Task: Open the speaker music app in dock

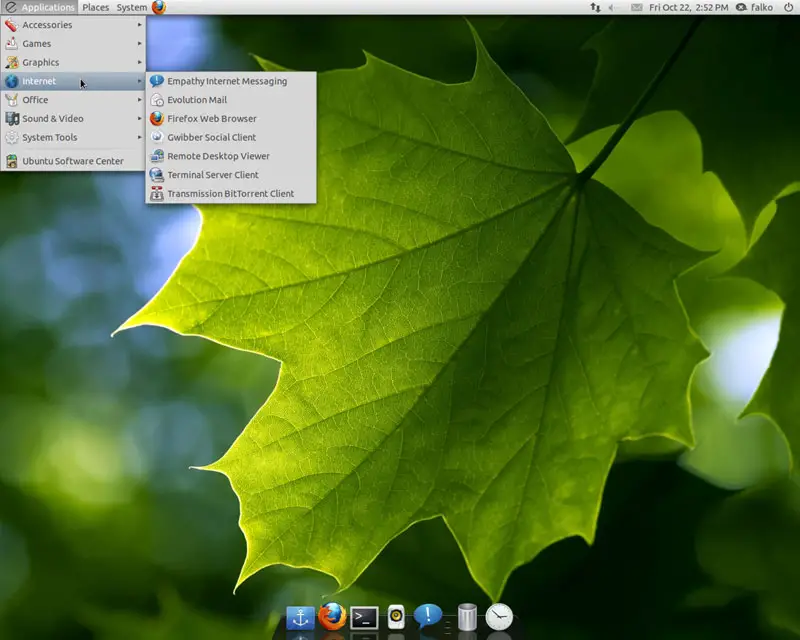Action: pos(396,617)
